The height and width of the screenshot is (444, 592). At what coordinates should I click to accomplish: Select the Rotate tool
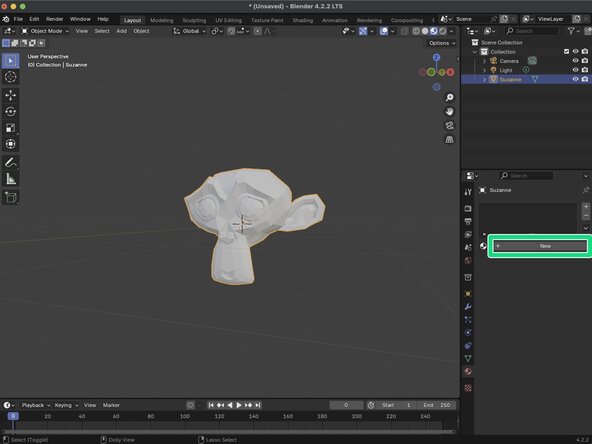click(x=11, y=111)
